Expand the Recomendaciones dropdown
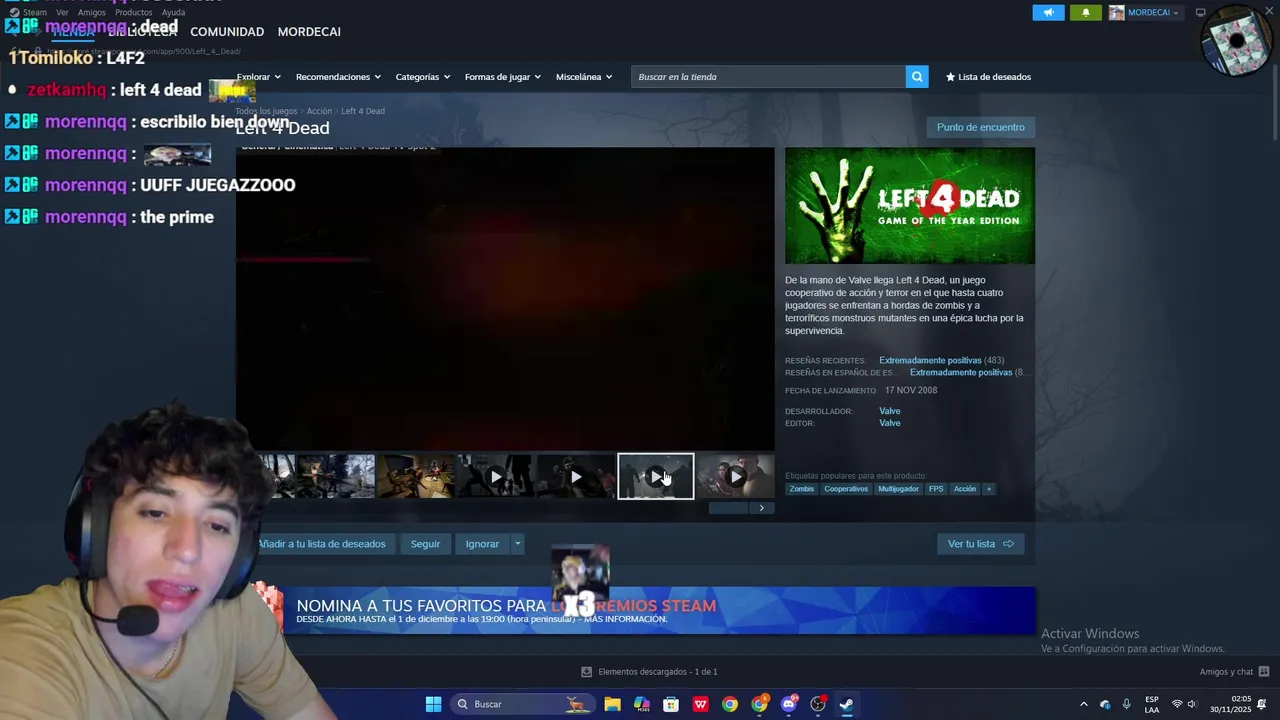Viewport: 1280px width, 720px height. [338, 77]
